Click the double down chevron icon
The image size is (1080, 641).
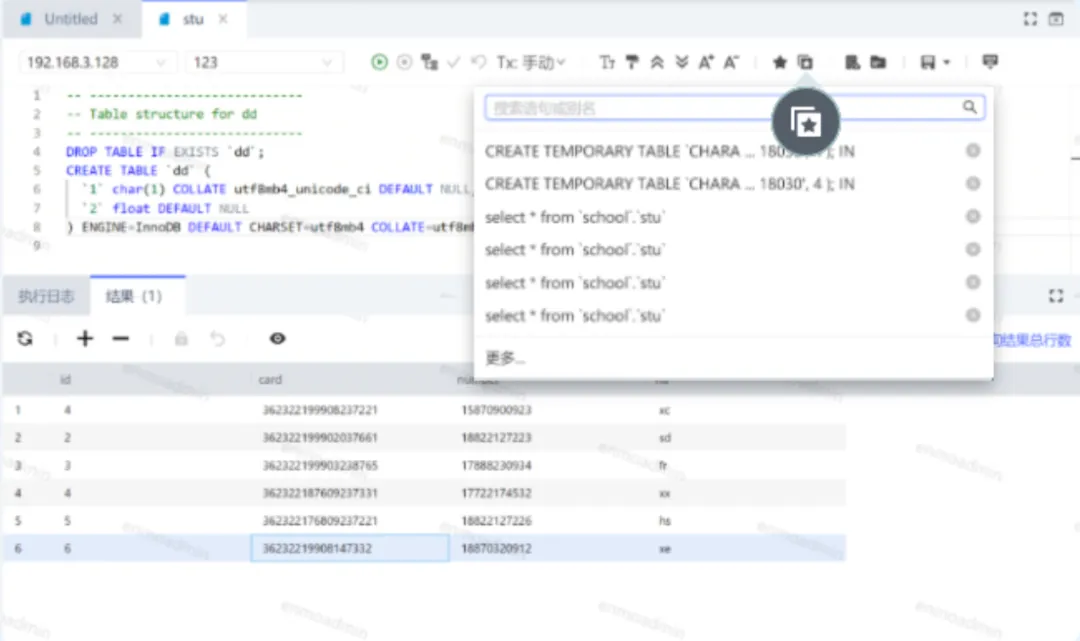[682, 63]
